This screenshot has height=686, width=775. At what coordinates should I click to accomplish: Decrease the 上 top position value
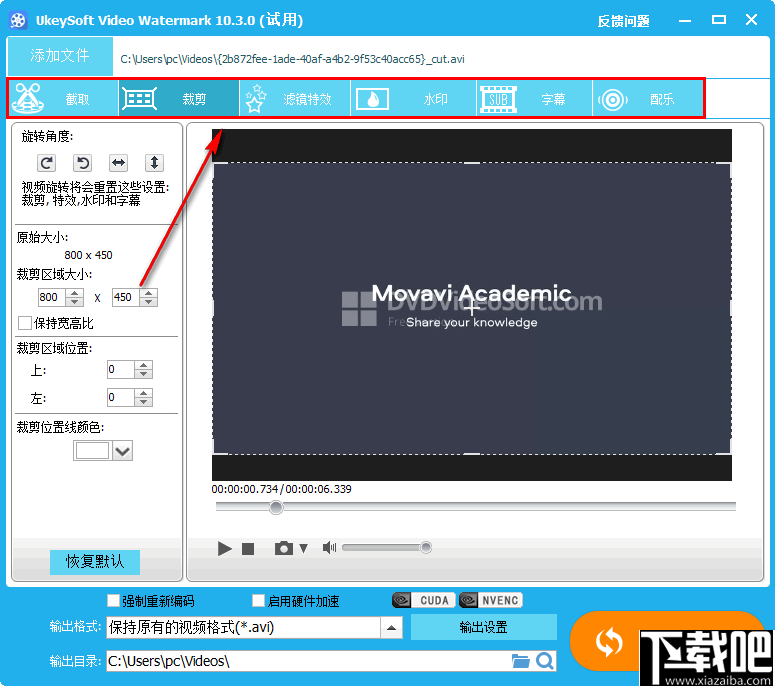pos(143,374)
